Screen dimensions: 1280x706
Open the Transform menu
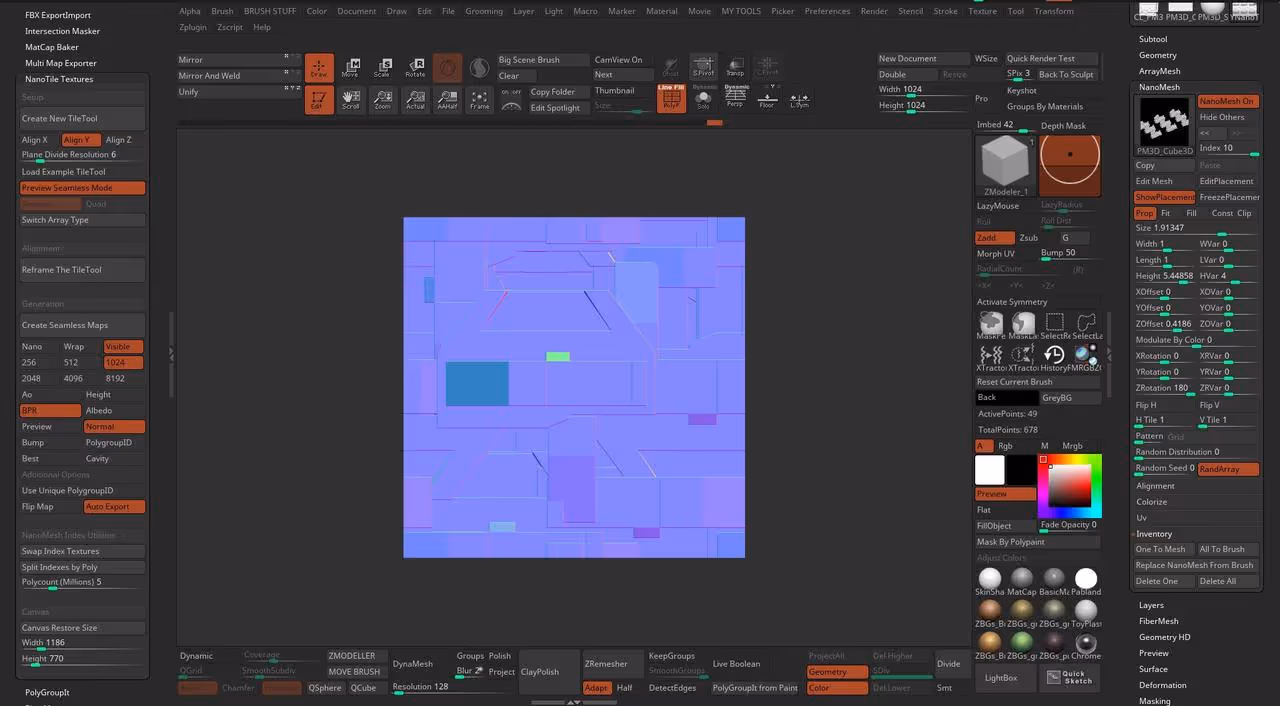[x=1054, y=11]
